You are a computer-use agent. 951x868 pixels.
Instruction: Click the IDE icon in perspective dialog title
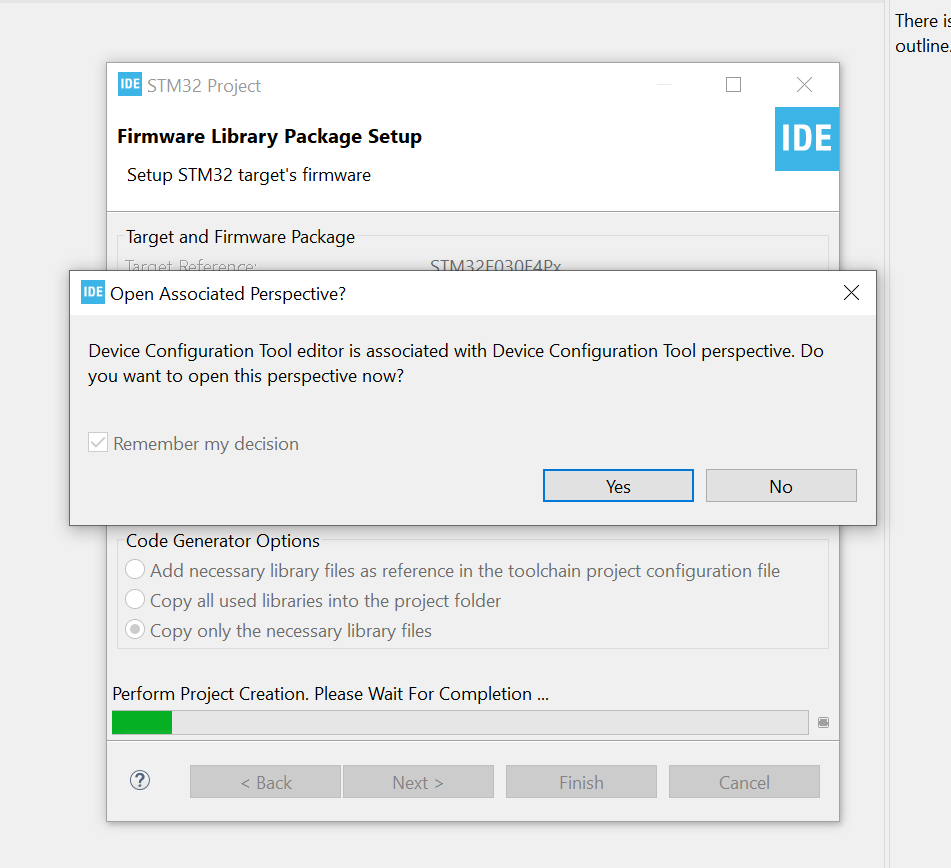93,292
